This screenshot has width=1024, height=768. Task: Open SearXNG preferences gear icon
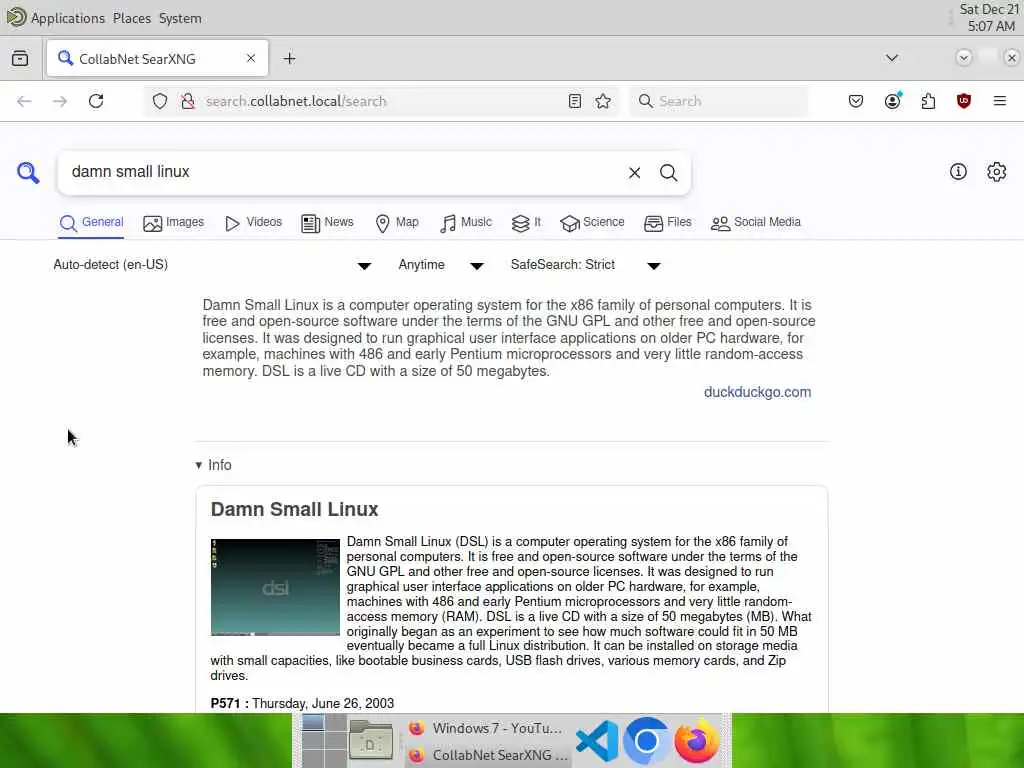(996, 172)
